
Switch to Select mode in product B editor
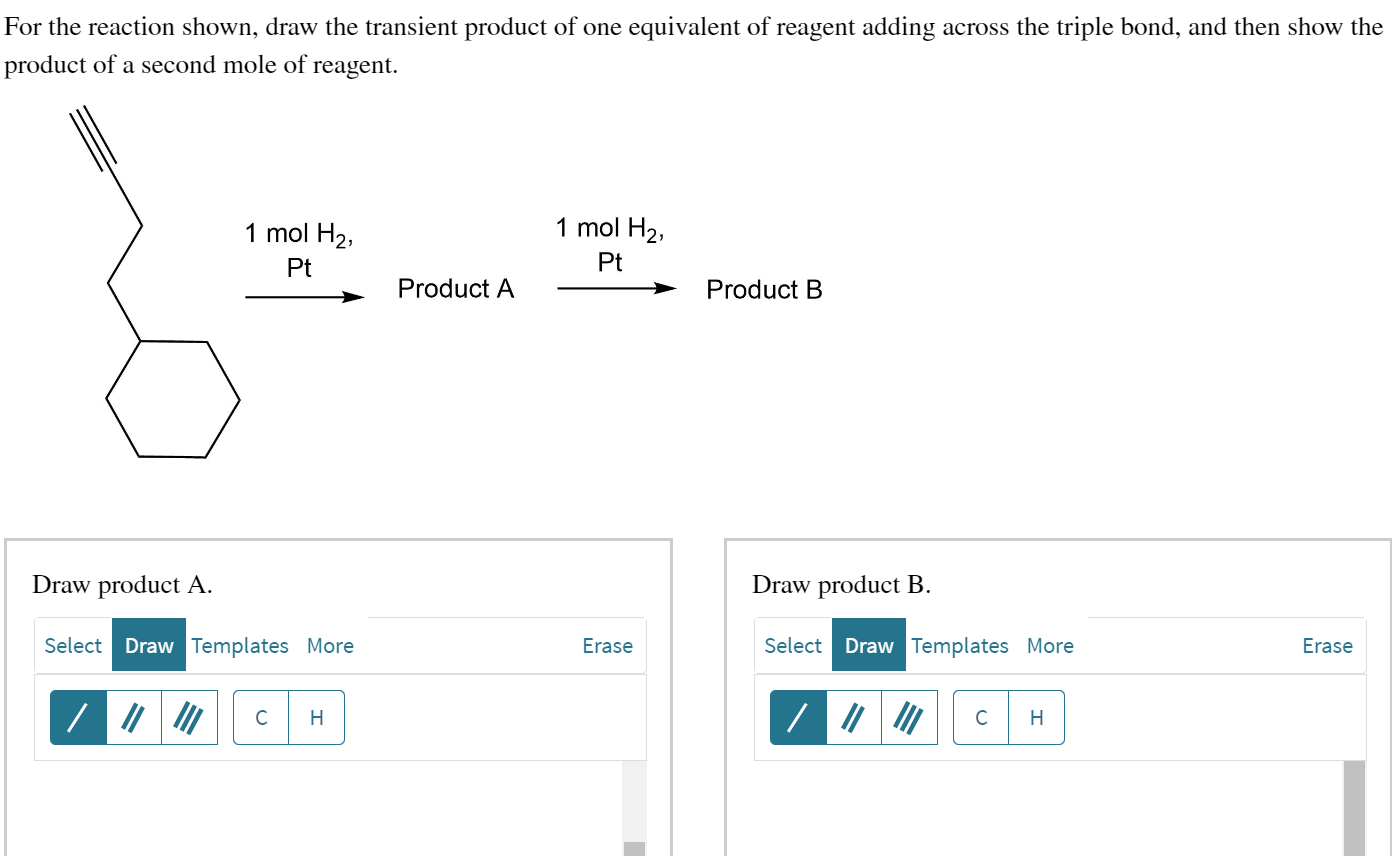click(792, 645)
